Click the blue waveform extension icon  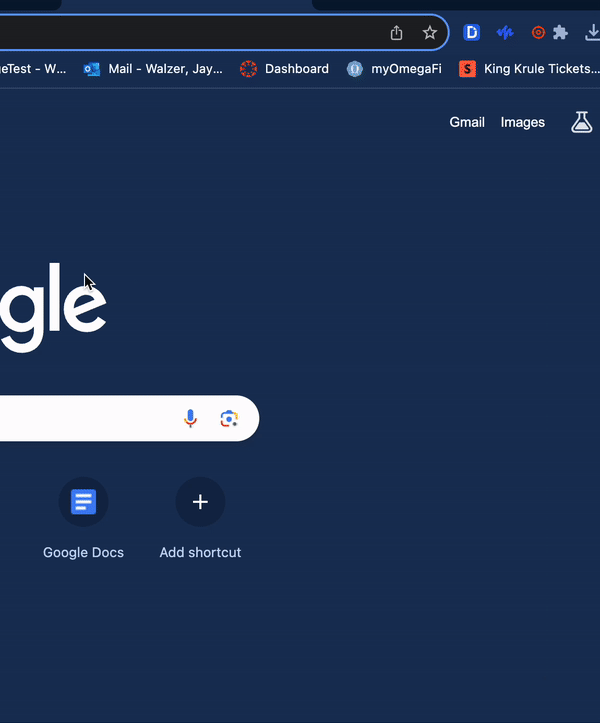coord(505,33)
